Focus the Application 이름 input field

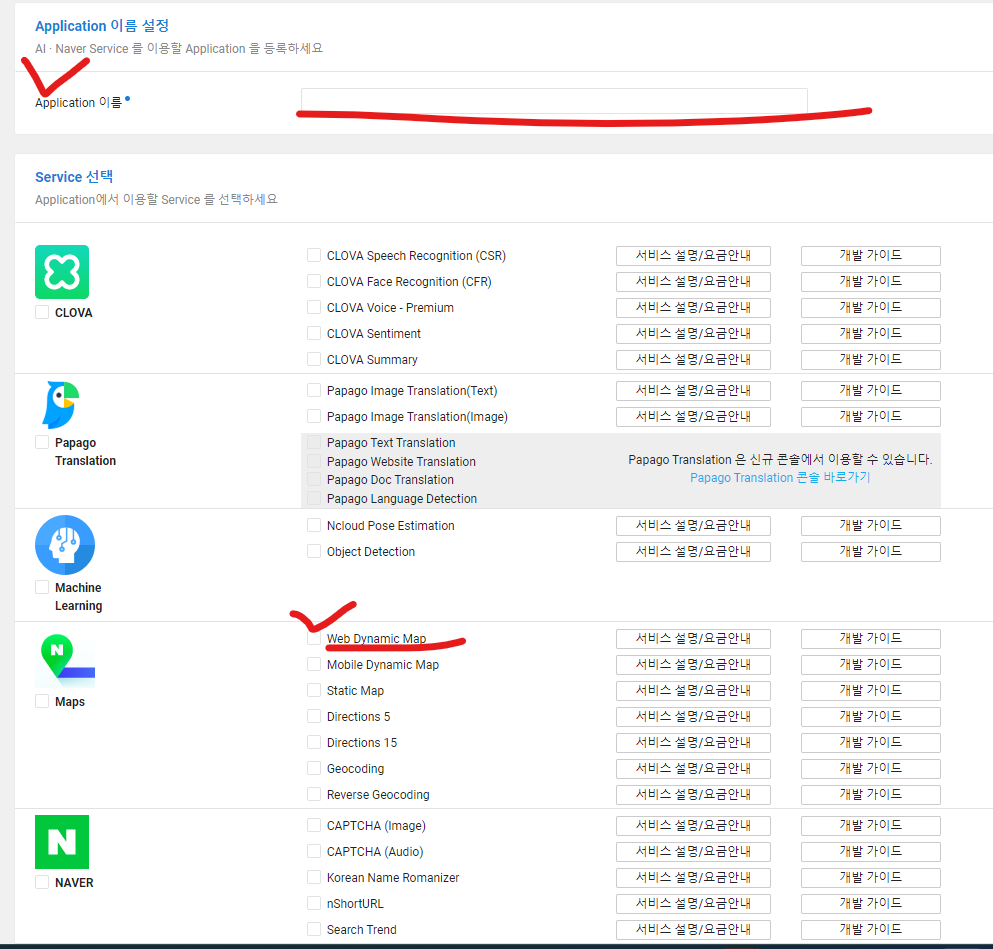tap(554, 101)
